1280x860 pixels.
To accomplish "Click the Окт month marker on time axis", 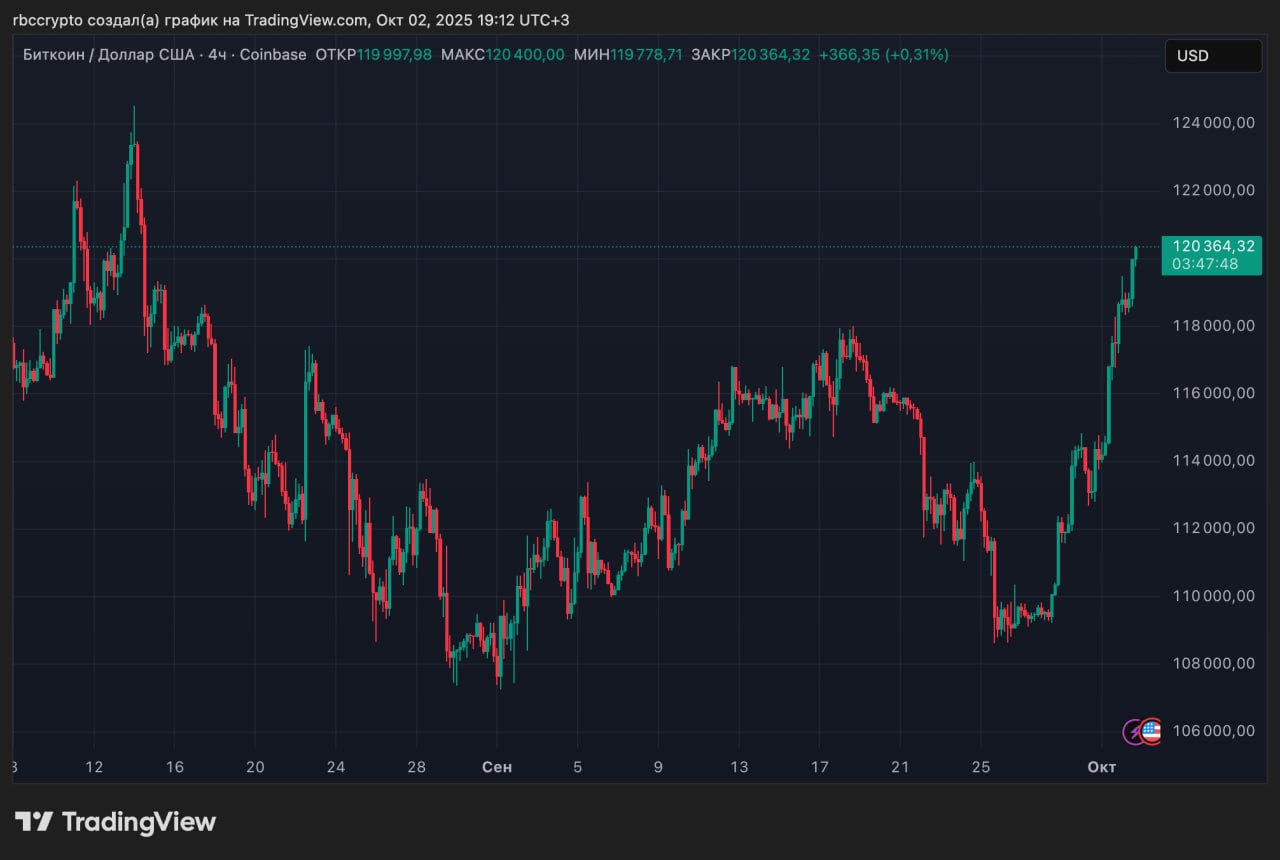I will pyautogui.click(x=1101, y=767).
